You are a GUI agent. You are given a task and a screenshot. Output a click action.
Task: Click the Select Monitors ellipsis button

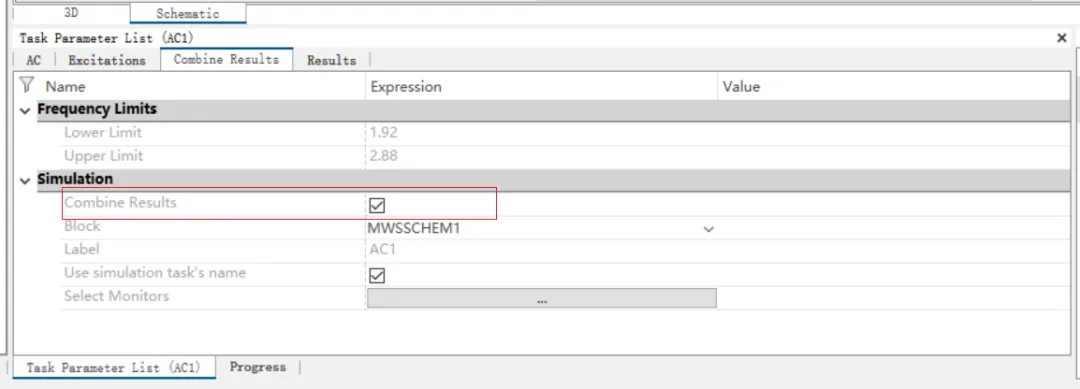coord(541,299)
